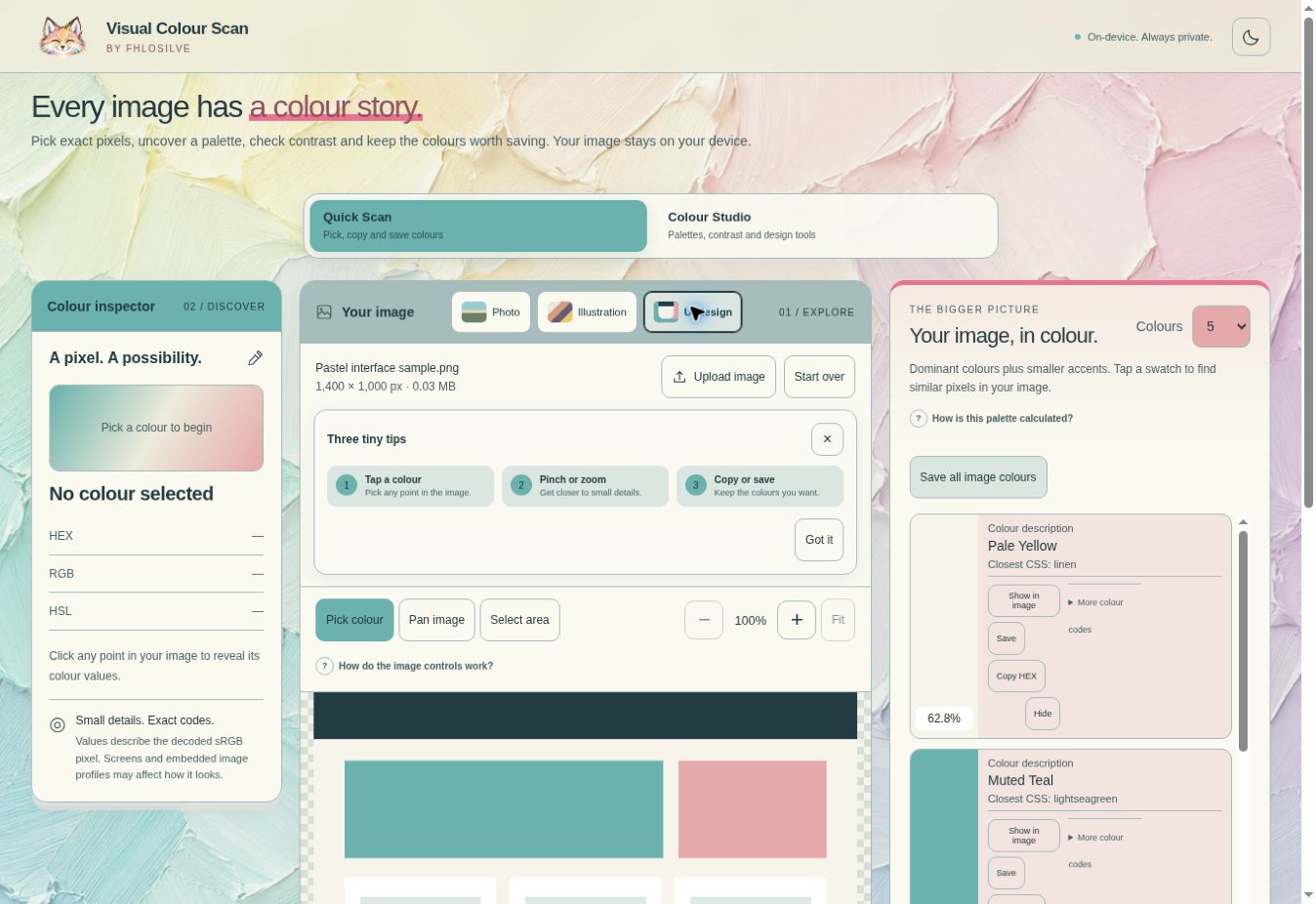The width and height of the screenshot is (1316, 904).
Task: Save the Muted Teal colour
Action: click(1007, 873)
